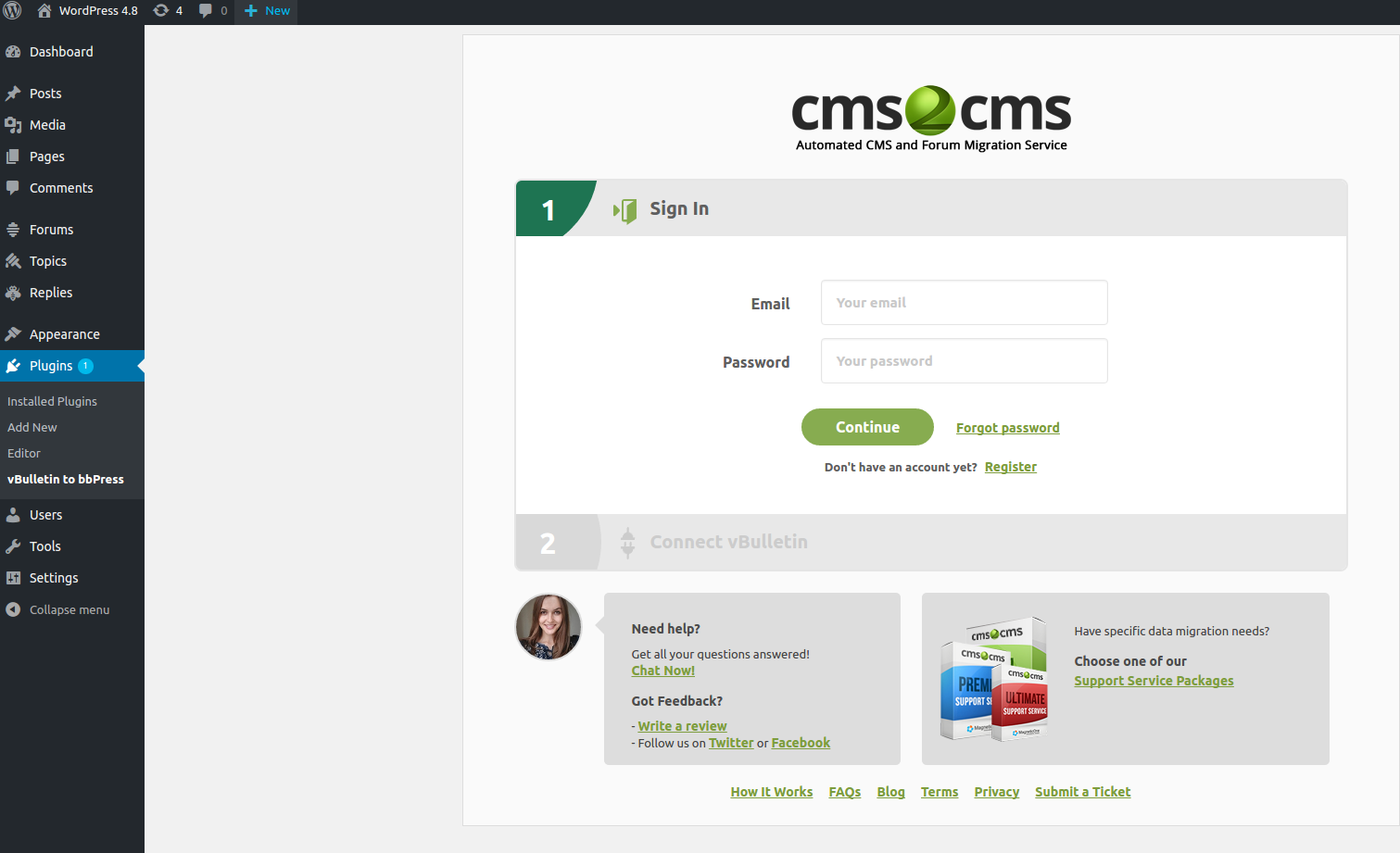Screen dimensions: 1400x853
Task: Click the Terms footer link
Action: pos(940,792)
